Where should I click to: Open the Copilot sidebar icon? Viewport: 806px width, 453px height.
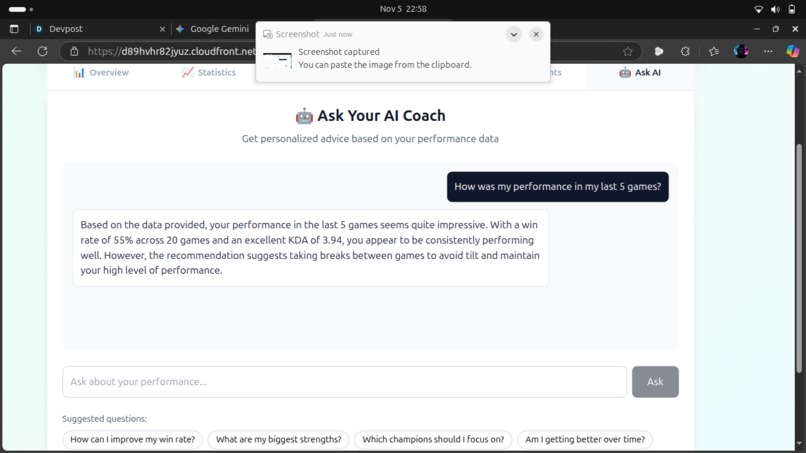coord(793,51)
